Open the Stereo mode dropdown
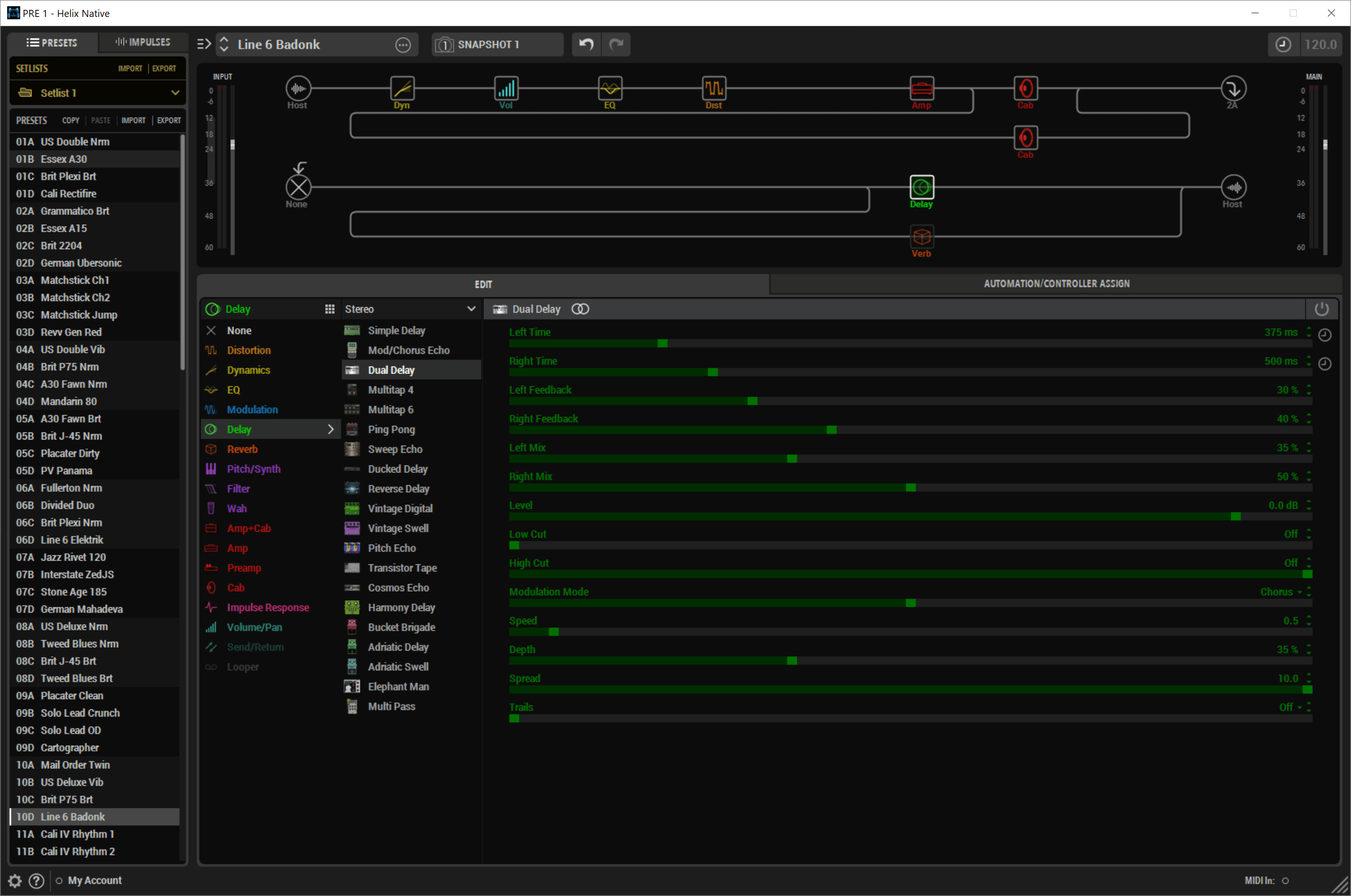 [410, 309]
